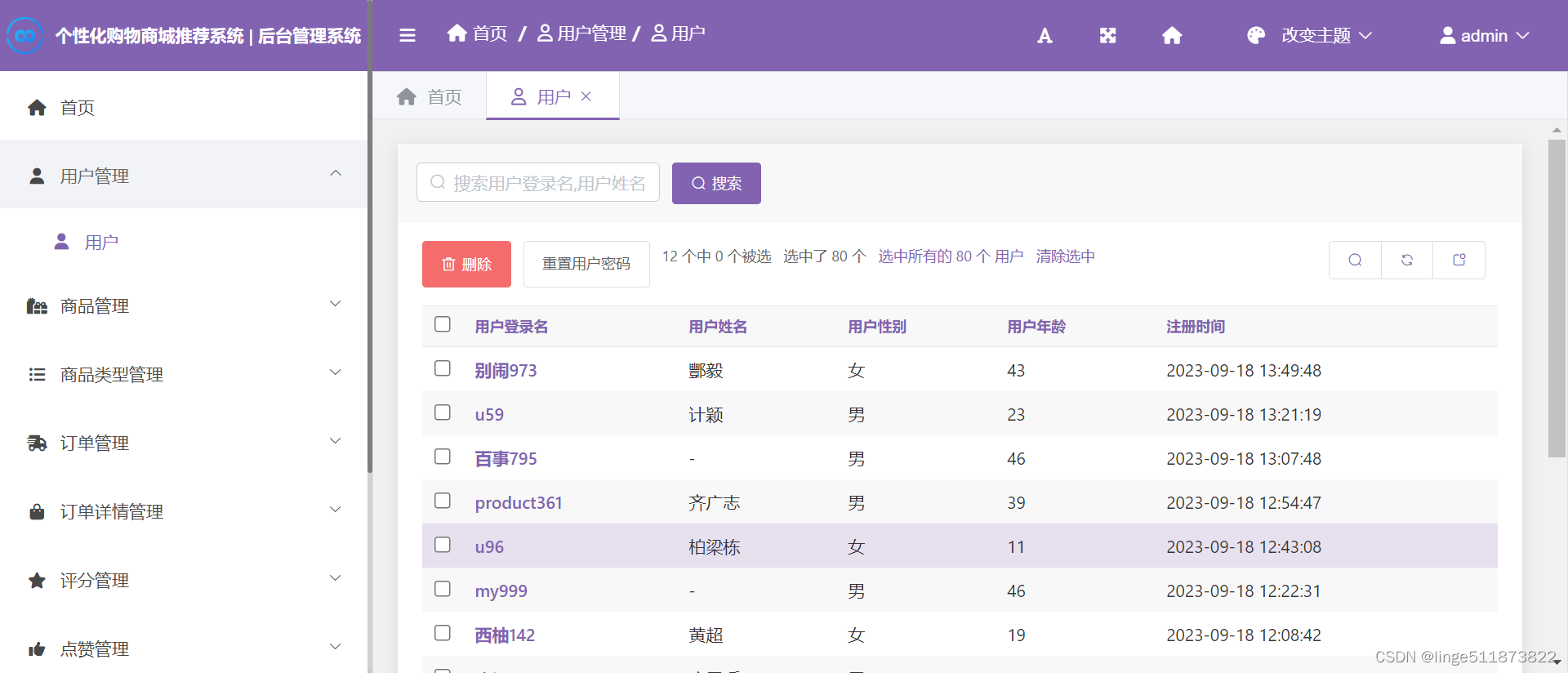Click the 评分管理 star icon
This screenshot has width=1568, height=673.
37,580
